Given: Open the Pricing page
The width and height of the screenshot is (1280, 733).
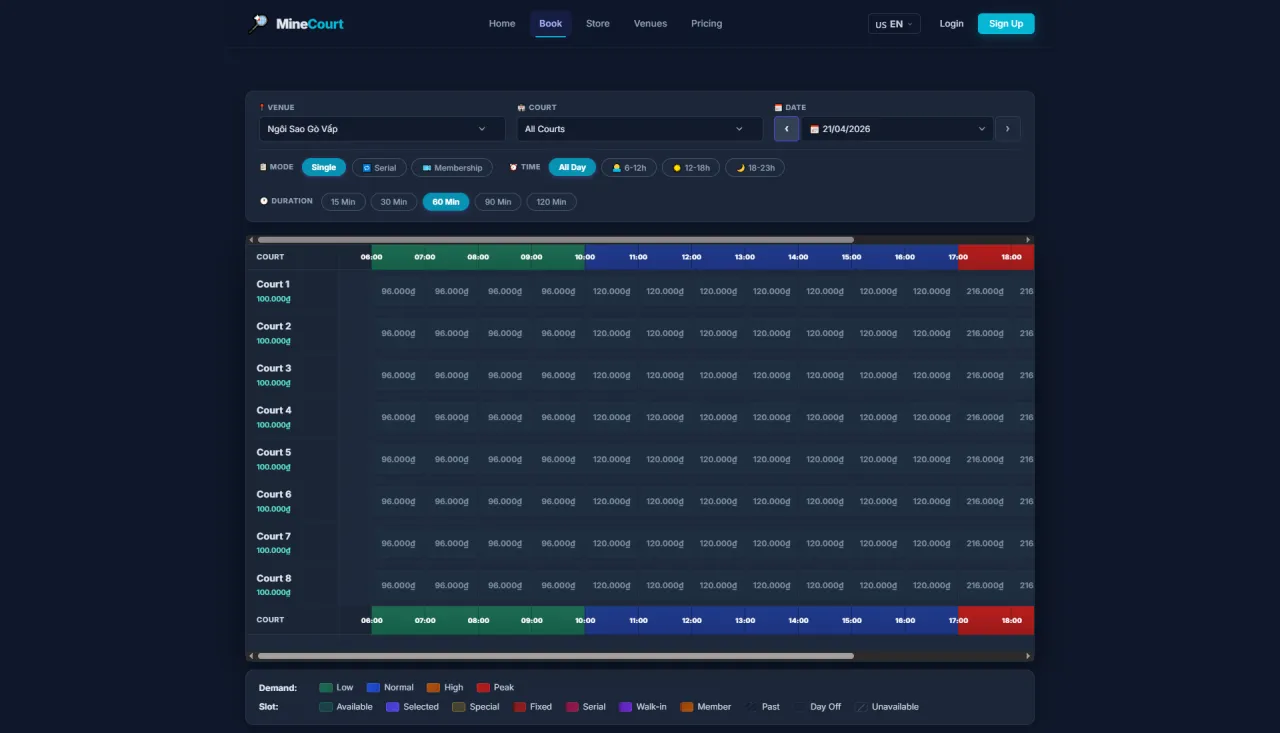Looking at the screenshot, I should (706, 24).
